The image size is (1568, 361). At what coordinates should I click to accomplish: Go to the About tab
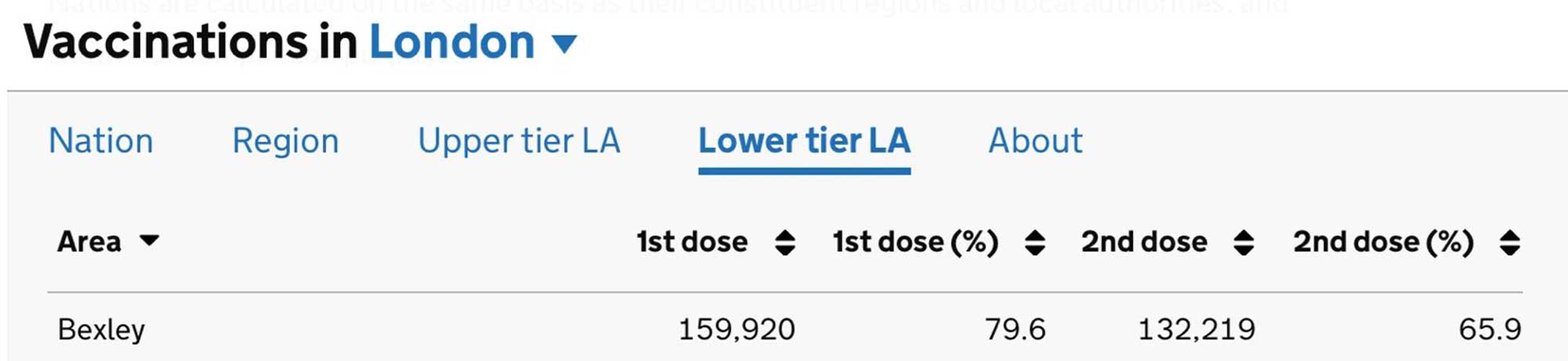(1035, 141)
